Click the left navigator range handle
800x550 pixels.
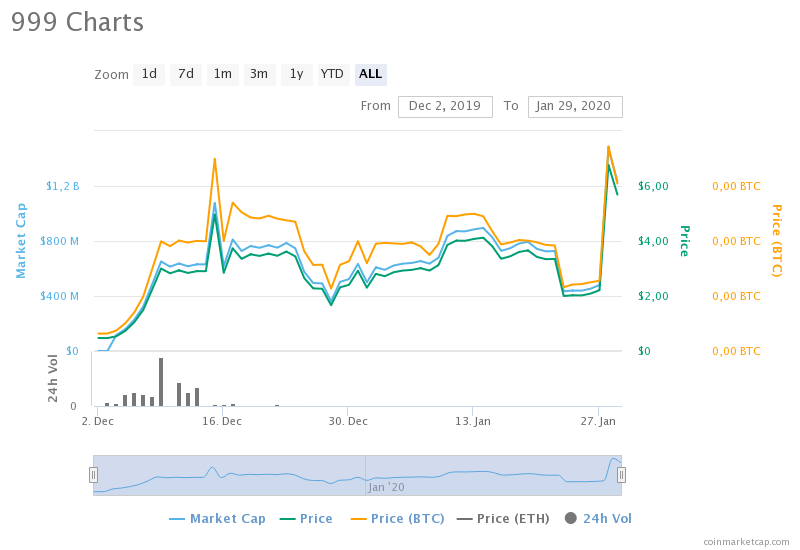pyautogui.click(x=93, y=475)
